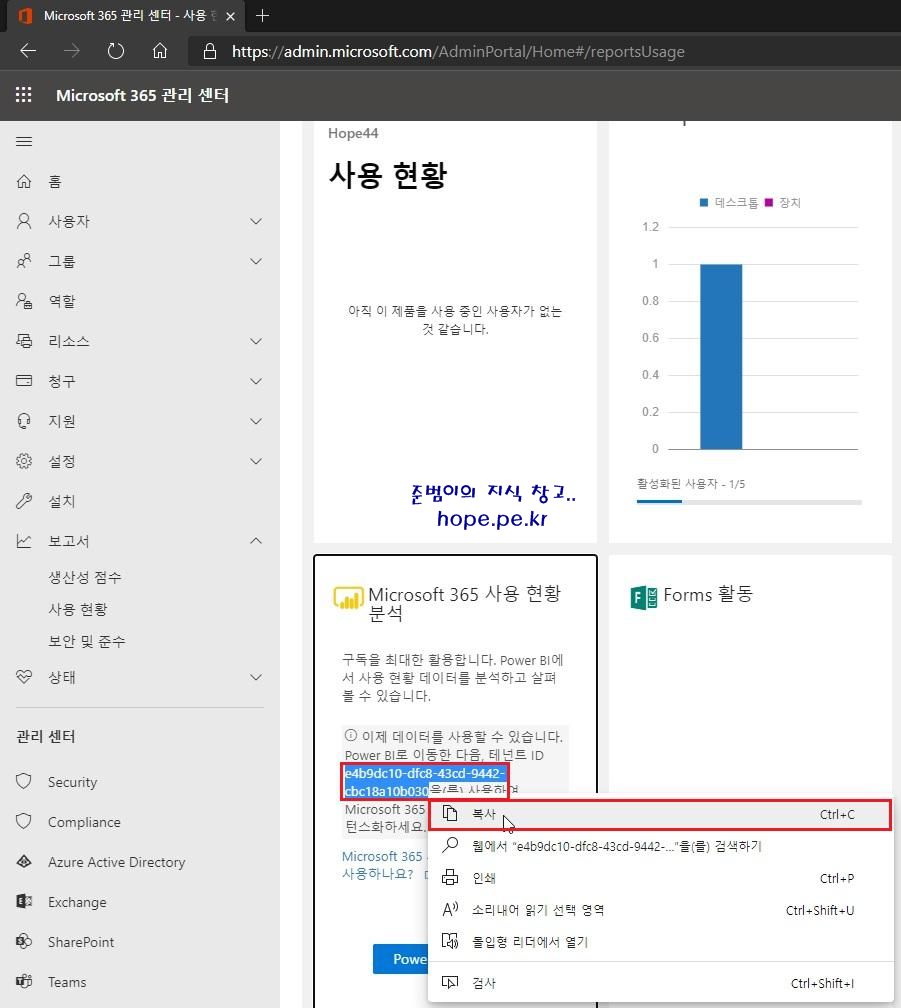Collapse the 보고서 chevron
Viewport: 901px width, 1008px height.
pyautogui.click(x=256, y=541)
